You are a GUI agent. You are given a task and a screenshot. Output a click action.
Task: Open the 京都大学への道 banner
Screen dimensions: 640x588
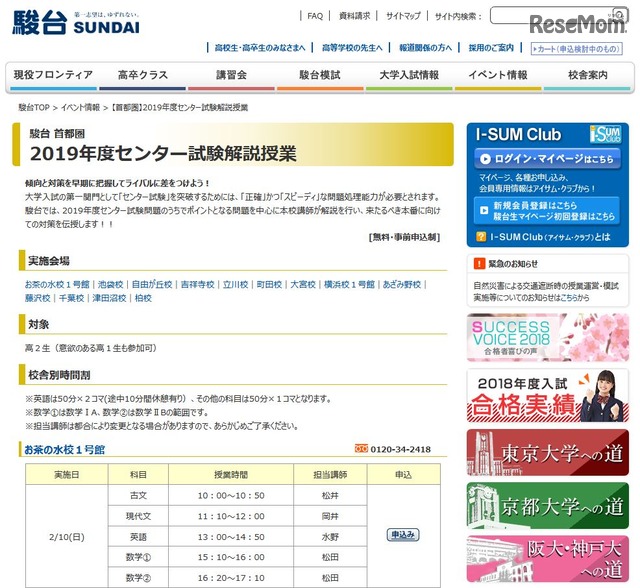547,506
